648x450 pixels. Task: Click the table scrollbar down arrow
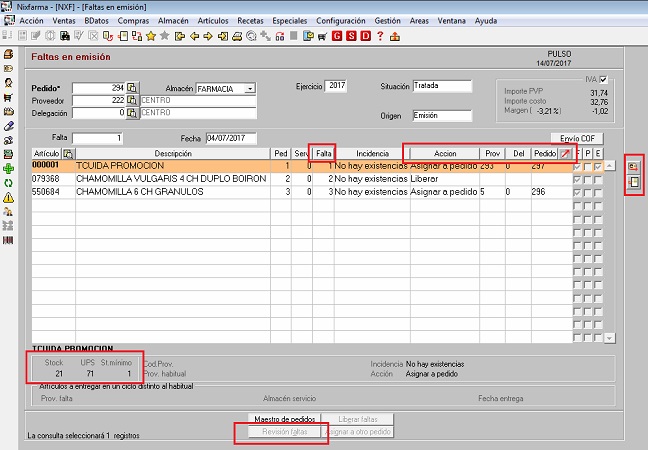[x=610, y=338]
